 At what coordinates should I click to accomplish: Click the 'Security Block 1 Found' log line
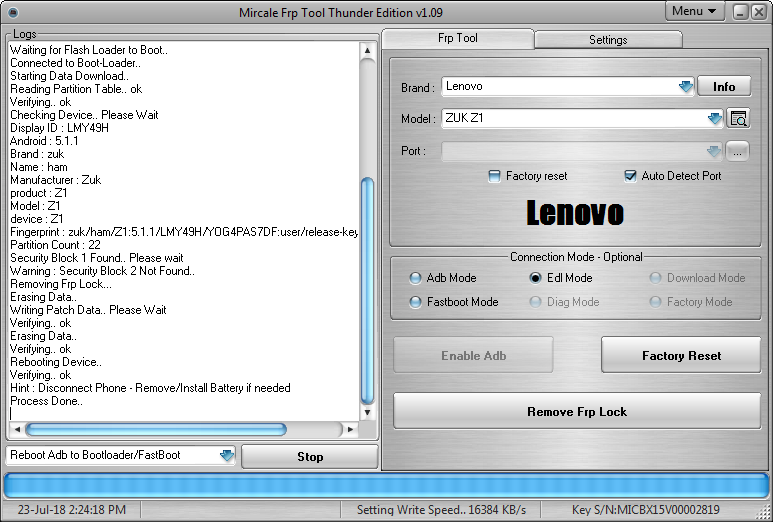pyautogui.click(x=97, y=258)
